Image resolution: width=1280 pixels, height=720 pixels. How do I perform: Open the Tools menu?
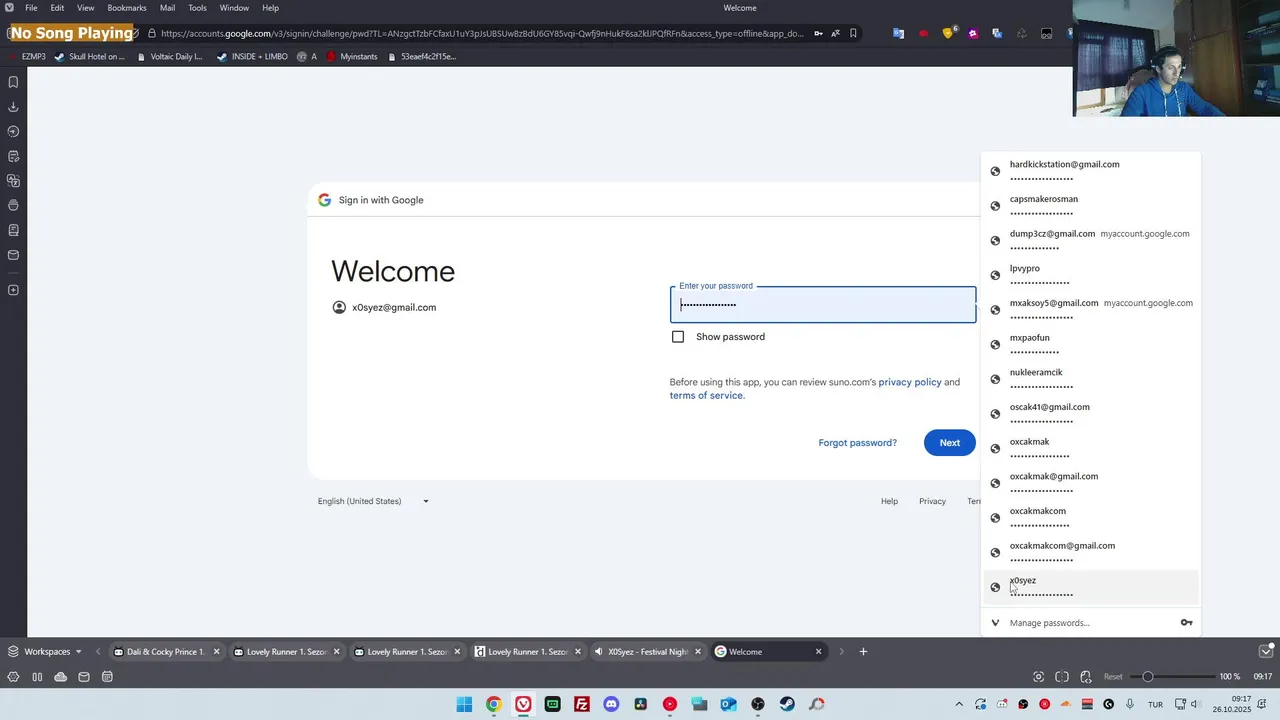(x=197, y=8)
